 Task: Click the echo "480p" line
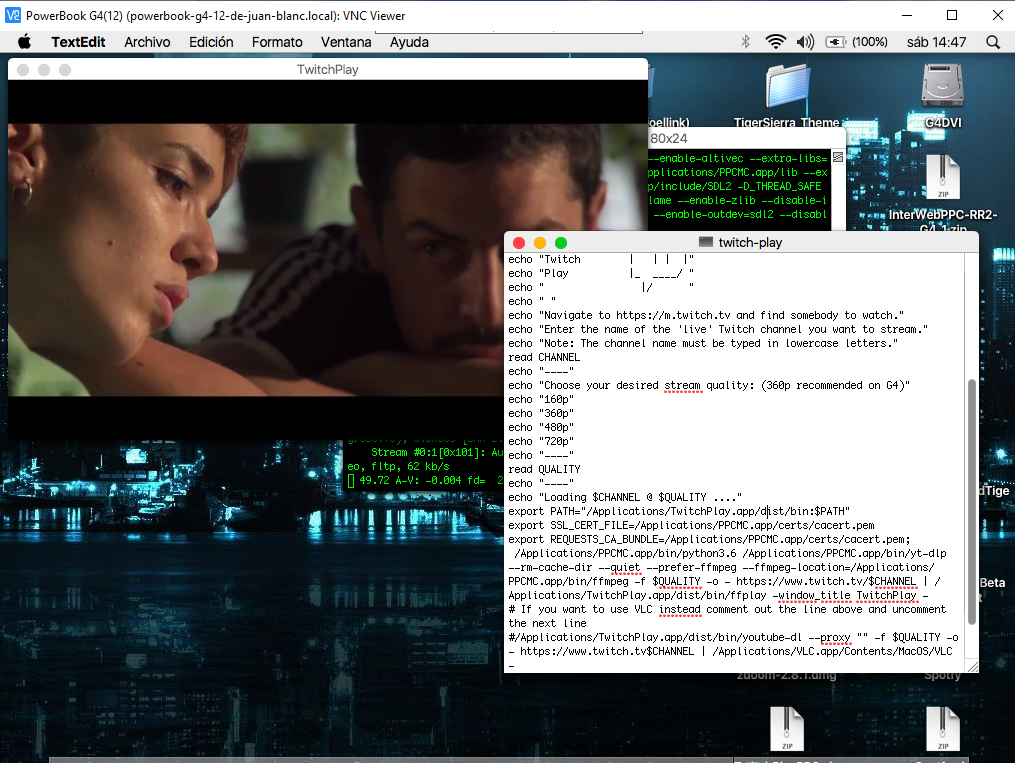click(541, 427)
